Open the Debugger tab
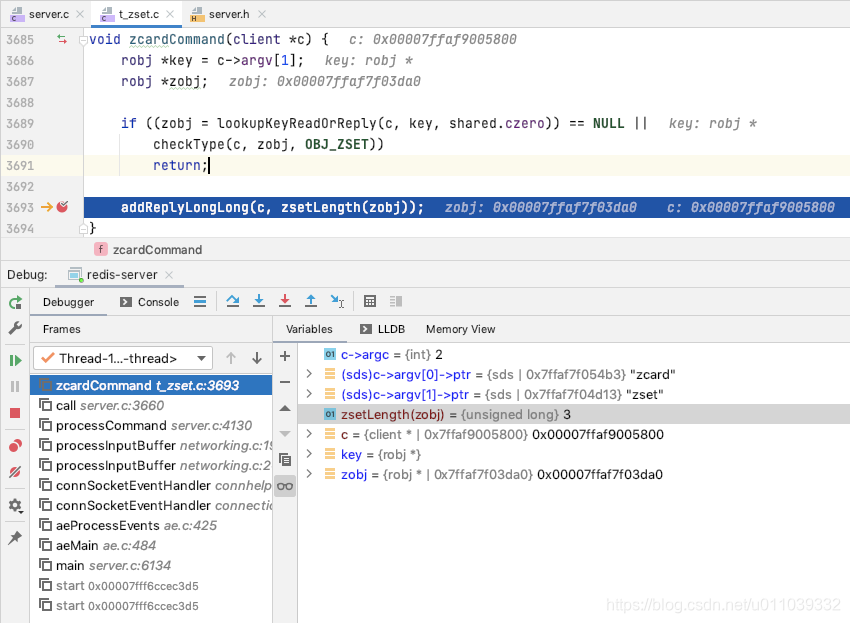 68,302
